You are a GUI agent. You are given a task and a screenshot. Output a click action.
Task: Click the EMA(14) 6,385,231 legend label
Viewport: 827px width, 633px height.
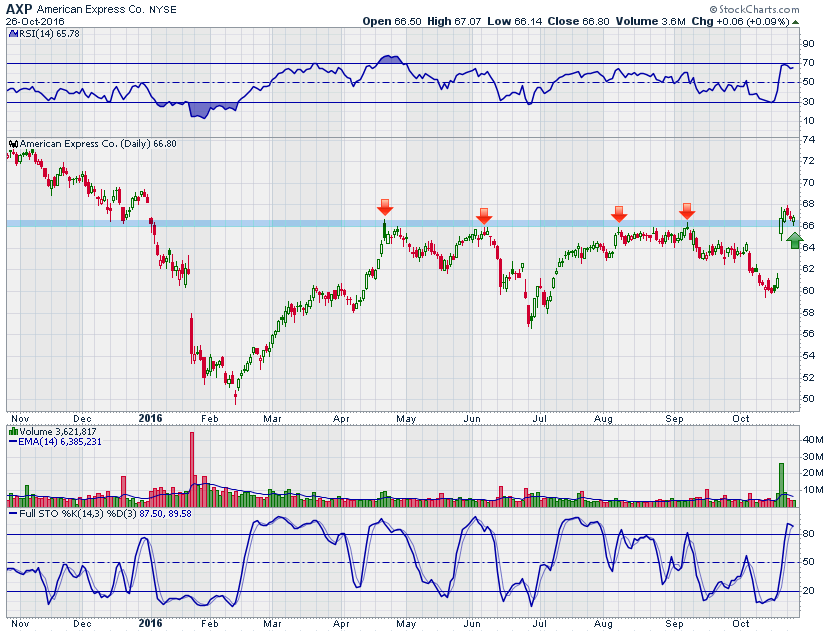click(x=60, y=442)
